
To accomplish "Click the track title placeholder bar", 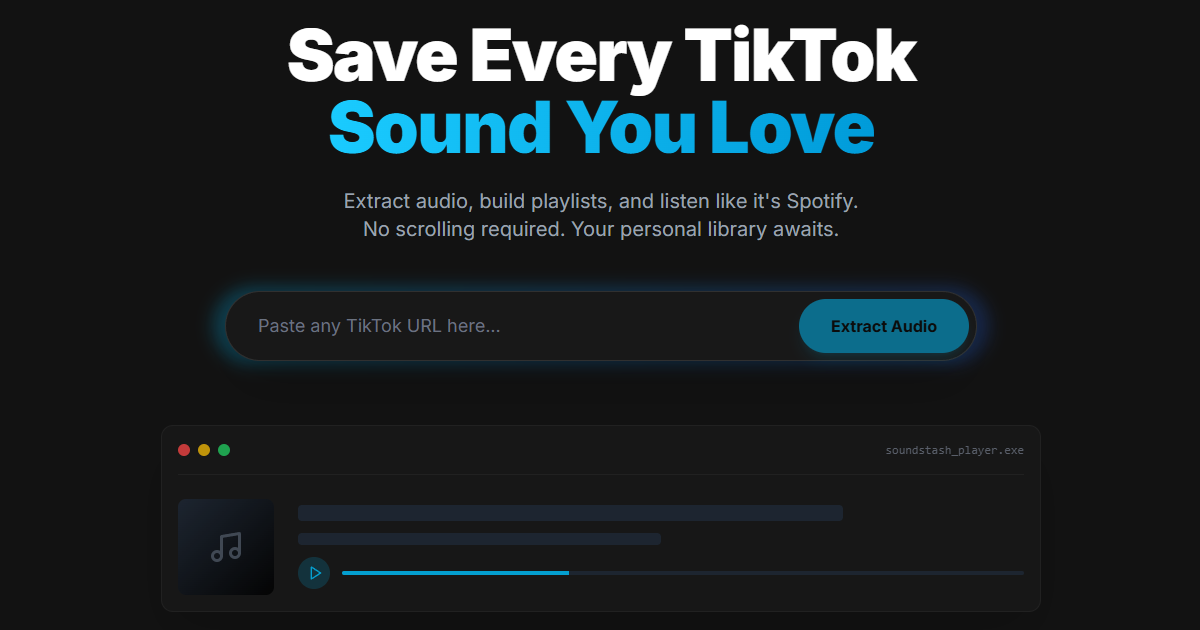I will 570,513.
